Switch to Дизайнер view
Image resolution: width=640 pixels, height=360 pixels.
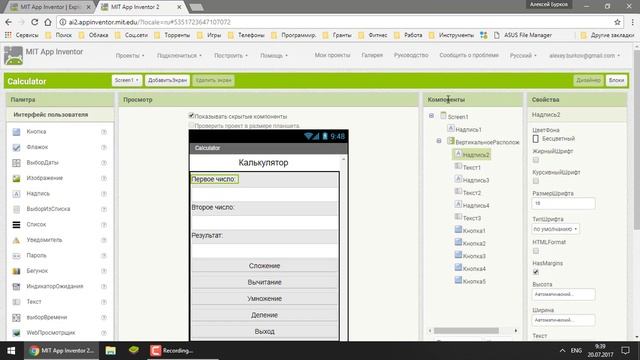click(588, 80)
